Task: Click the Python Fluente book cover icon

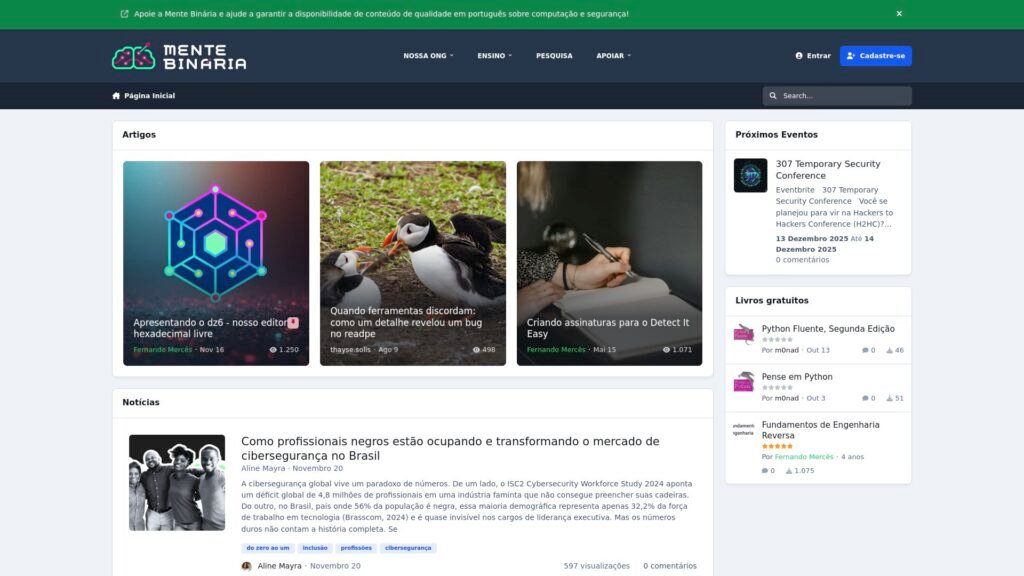Action: tap(743, 333)
